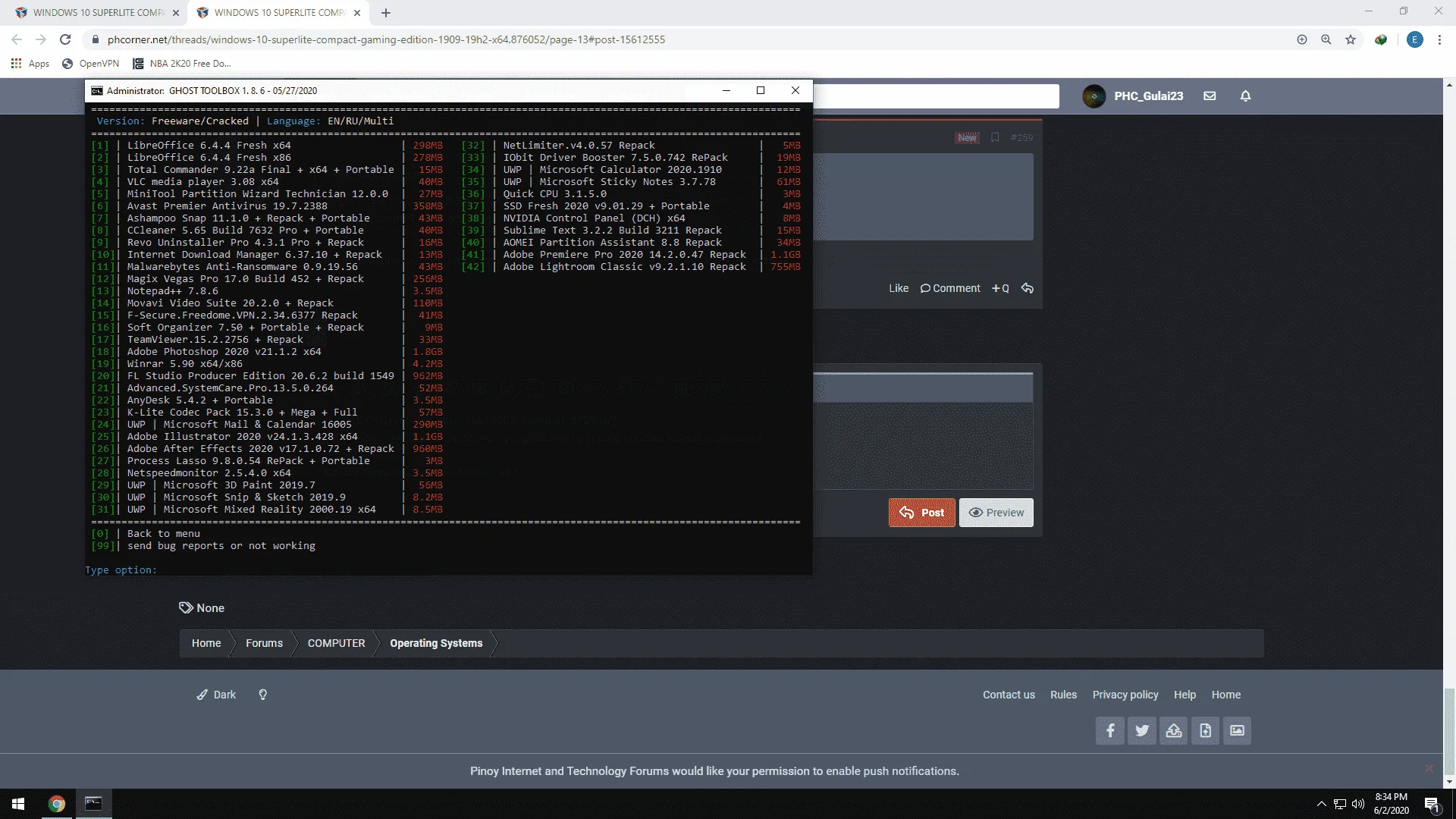
Task: Click the browser forward arrow
Action: click(x=41, y=39)
